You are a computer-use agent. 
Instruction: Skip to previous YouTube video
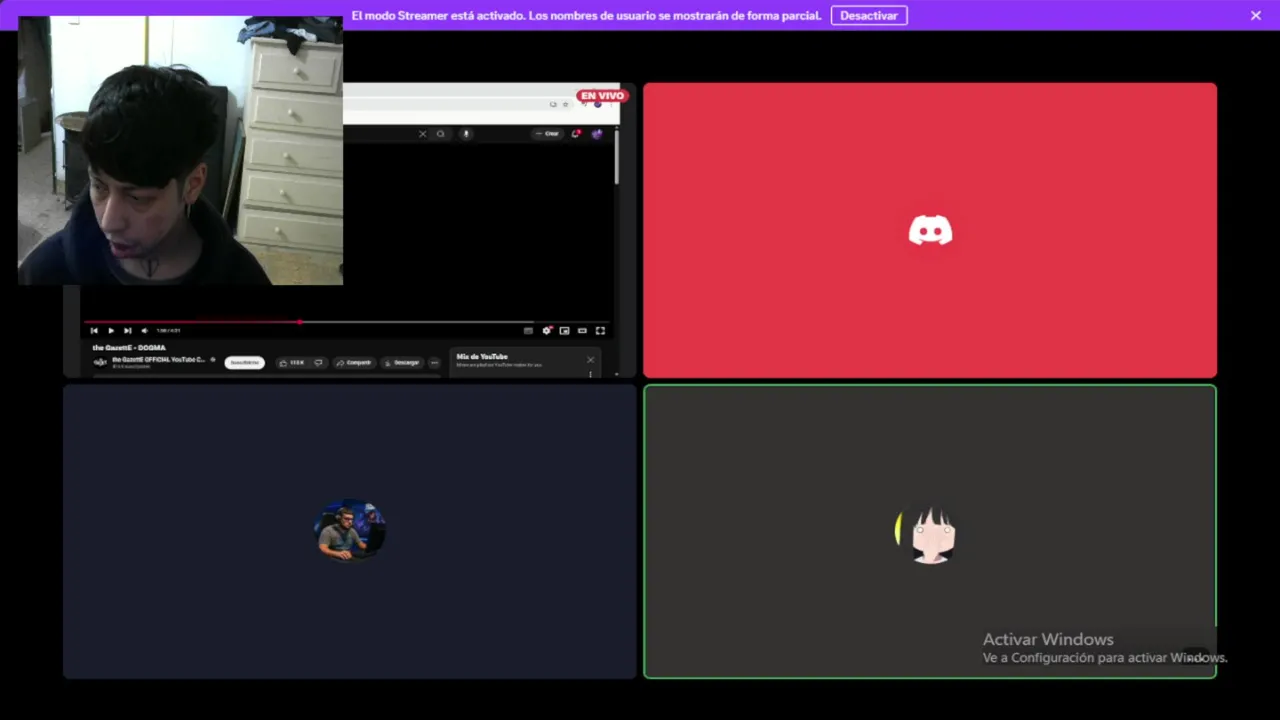point(94,330)
